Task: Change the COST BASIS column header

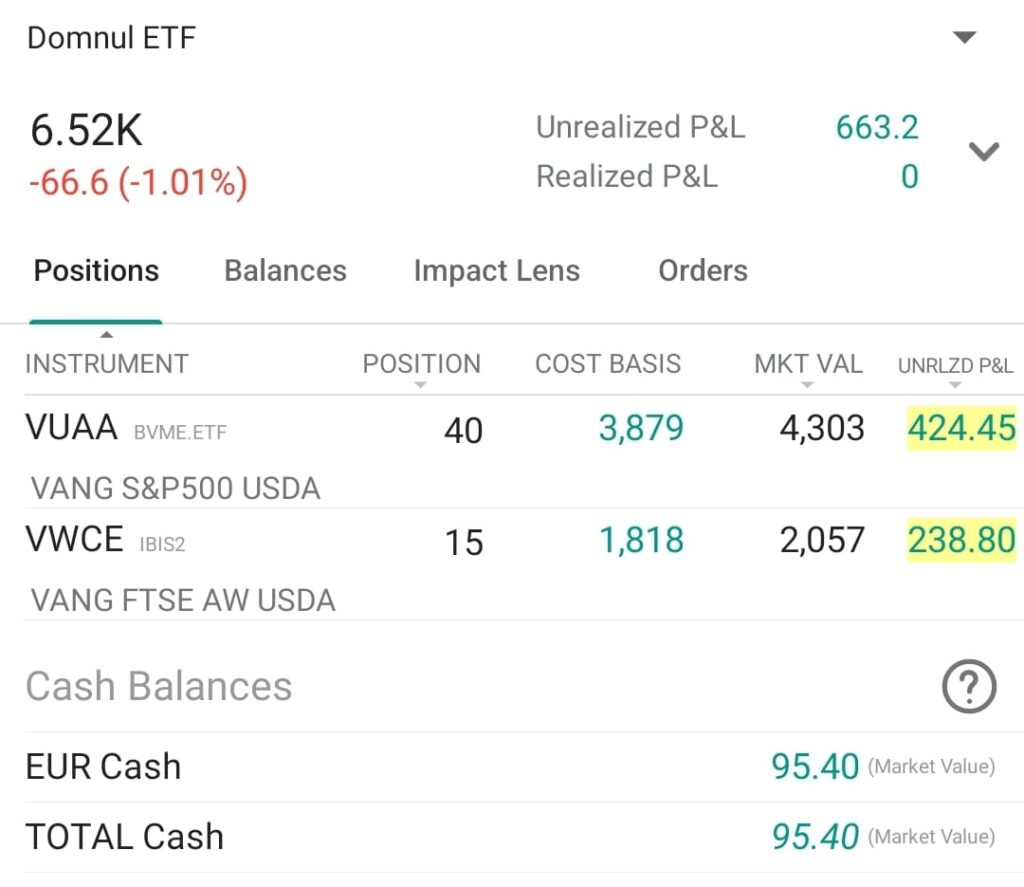Action: (x=607, y=364)
